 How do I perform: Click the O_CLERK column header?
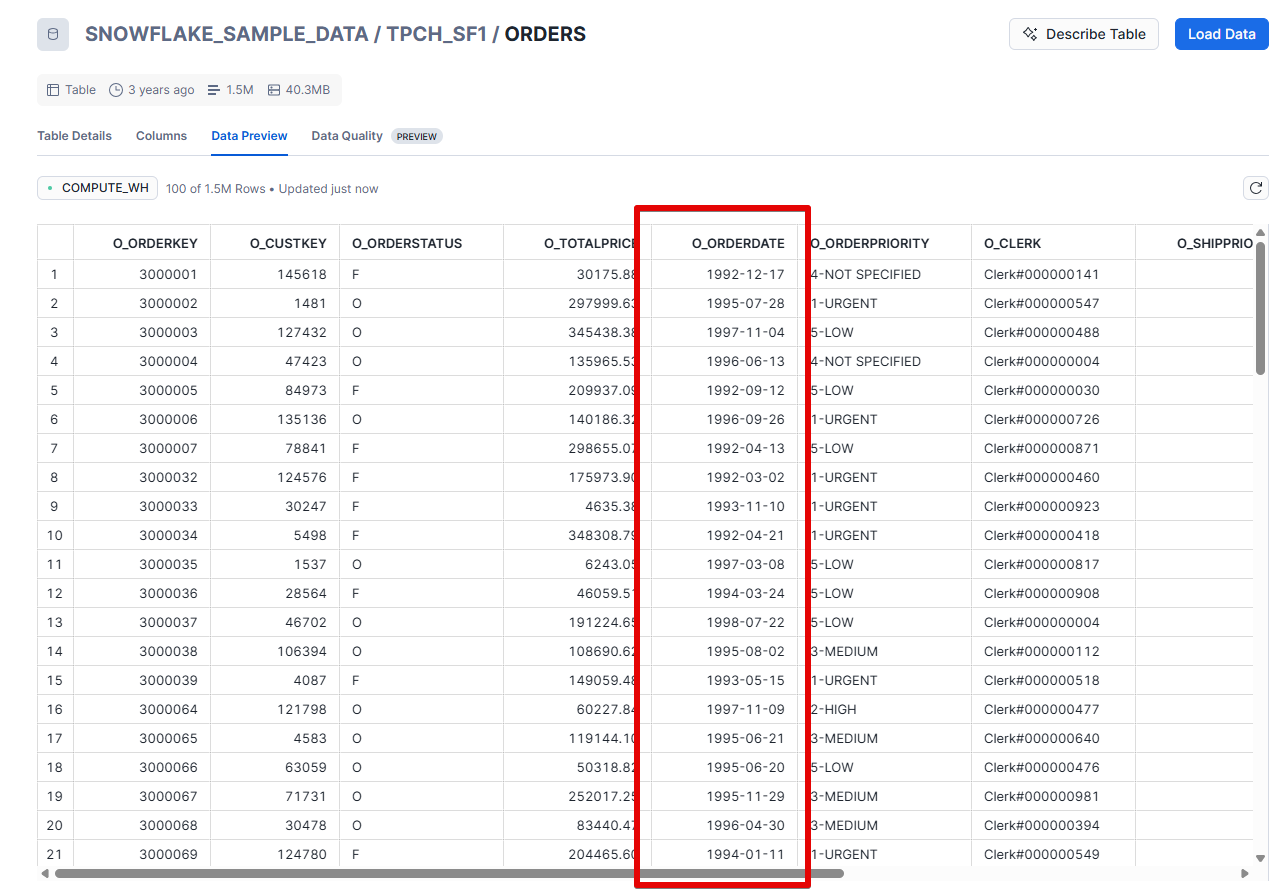pos(1053,243)
